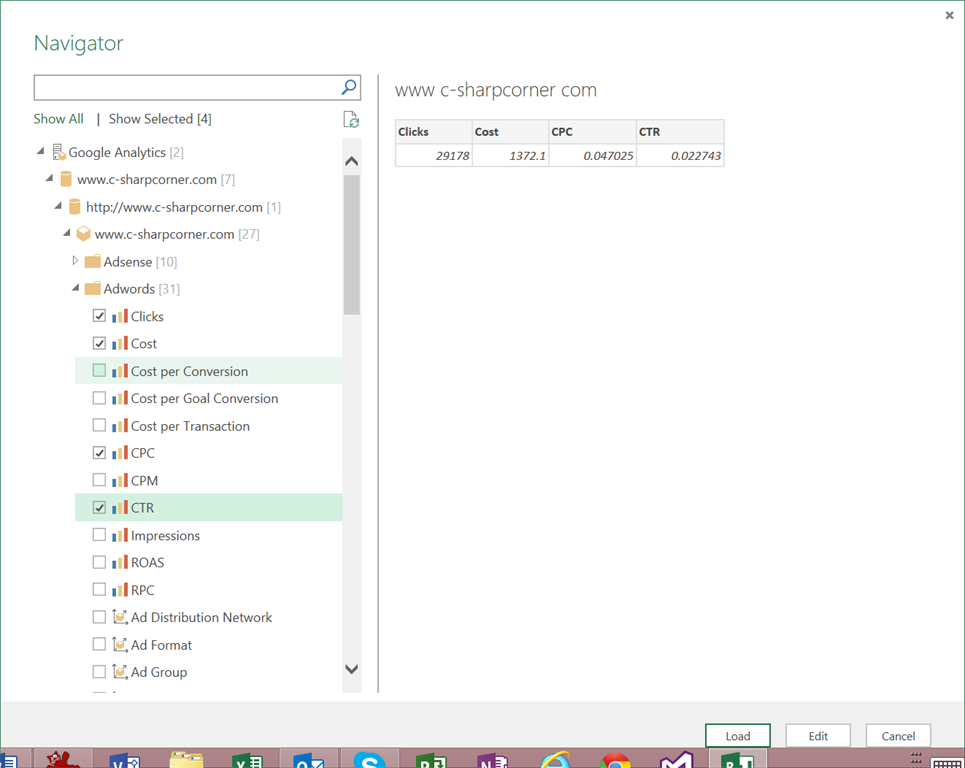The height and width of the screenshot is (768, 965).
Task: Select the Google Analytics server icon
Action: tap(59, 152)
